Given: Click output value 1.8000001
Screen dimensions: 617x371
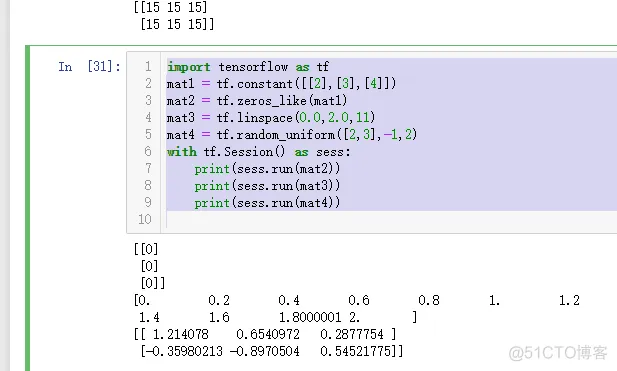Looking at the screenshot, I should [x=310, y=317].
